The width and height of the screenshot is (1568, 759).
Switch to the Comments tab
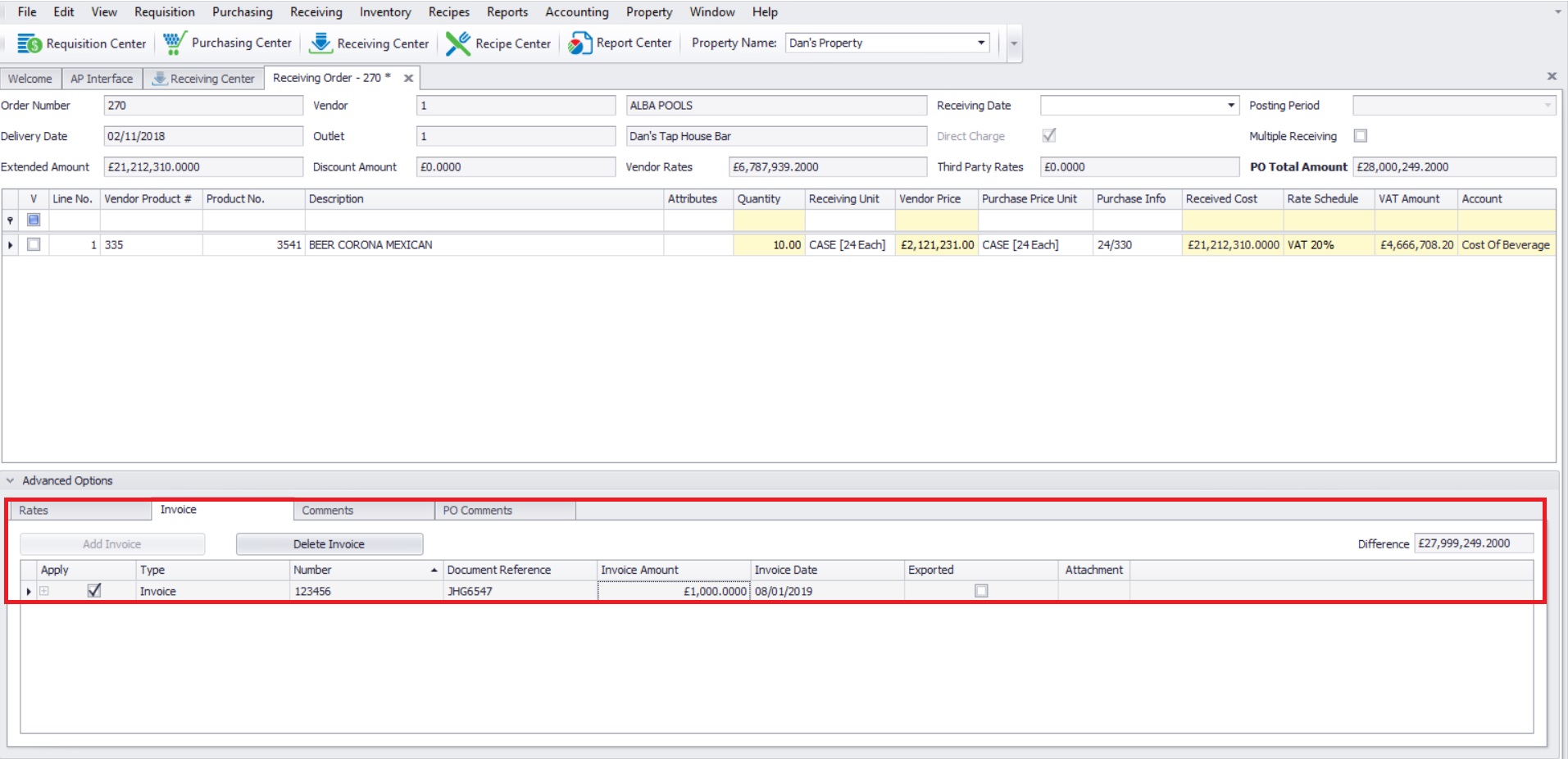pyautogui.click(x=364, y=510)
